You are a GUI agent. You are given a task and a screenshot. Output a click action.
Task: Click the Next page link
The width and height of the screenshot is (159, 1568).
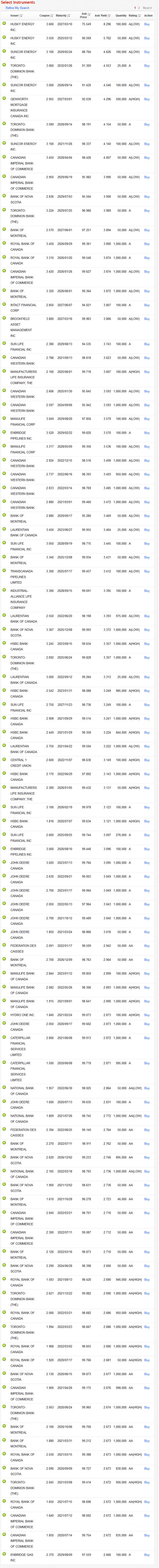point(147,8)
